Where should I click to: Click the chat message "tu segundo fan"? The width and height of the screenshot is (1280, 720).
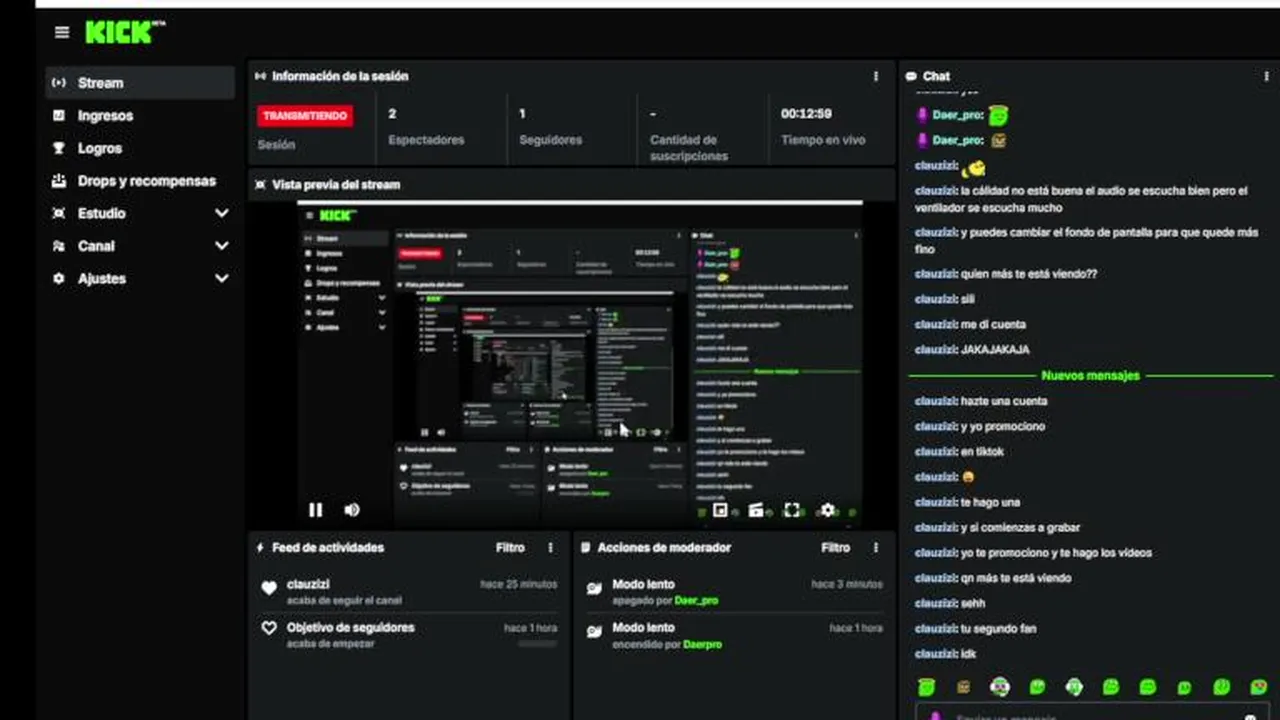coord(998,629)
